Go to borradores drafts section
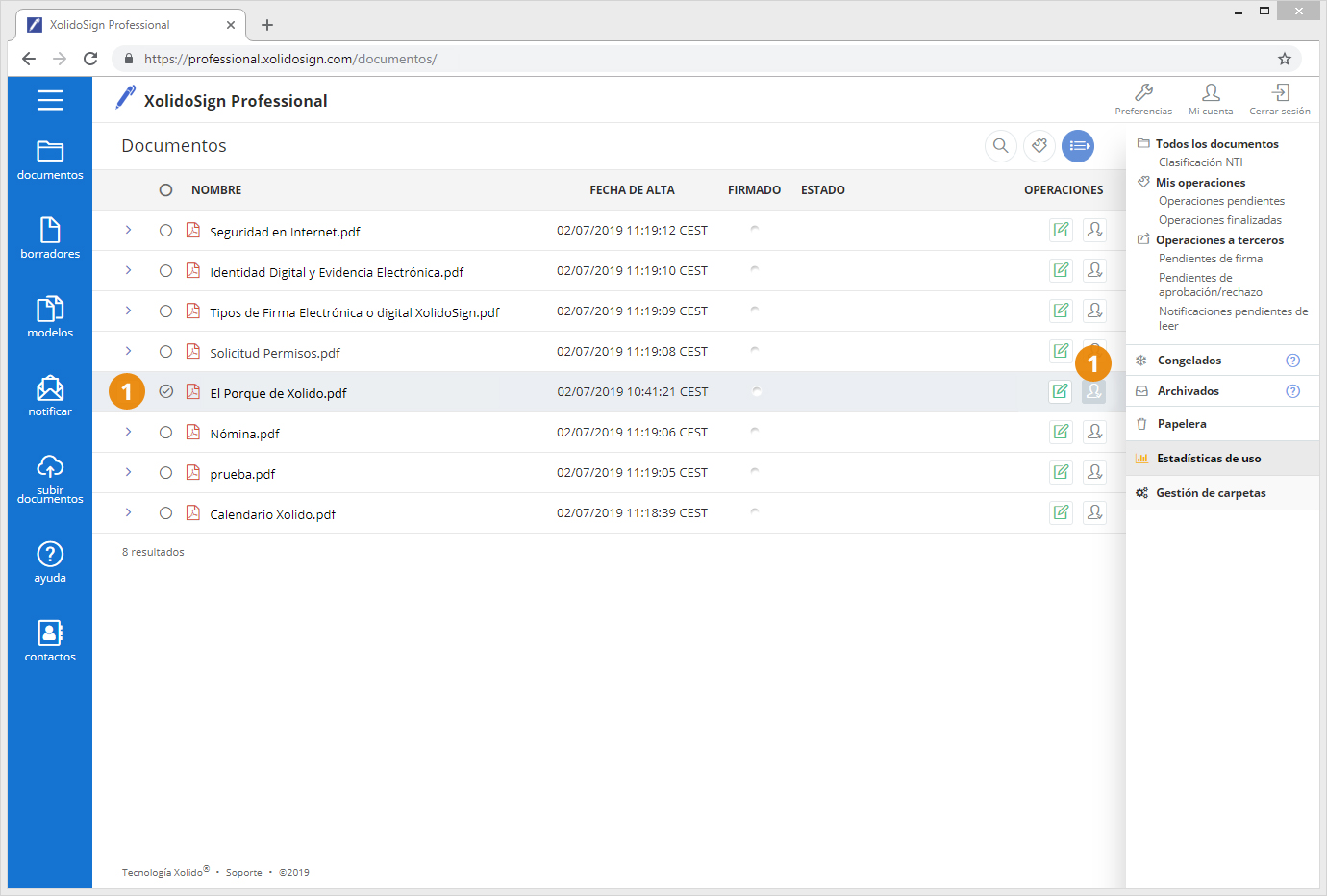The height and width of the screenshot is (896, 1327). coord(50,238)
